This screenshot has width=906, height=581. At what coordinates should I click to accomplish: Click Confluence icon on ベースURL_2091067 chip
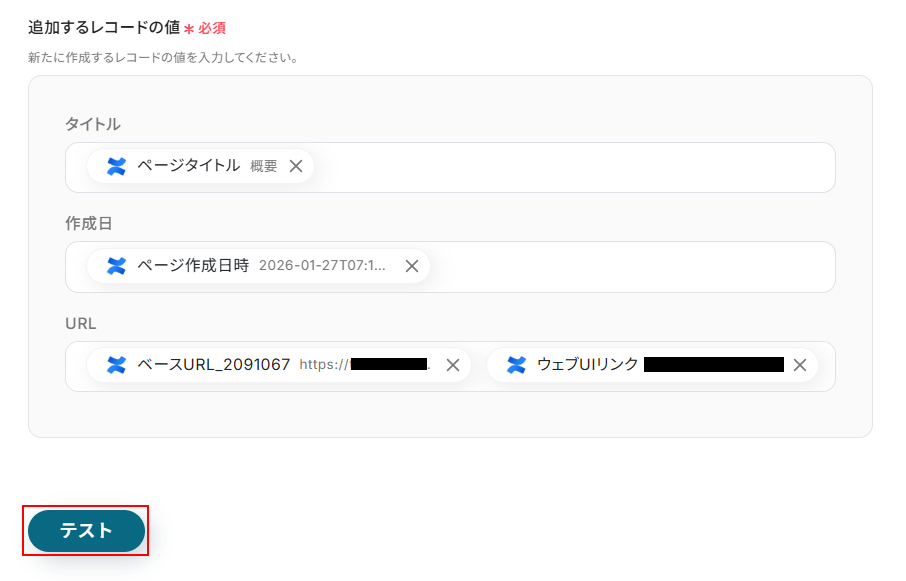point(116,365)
